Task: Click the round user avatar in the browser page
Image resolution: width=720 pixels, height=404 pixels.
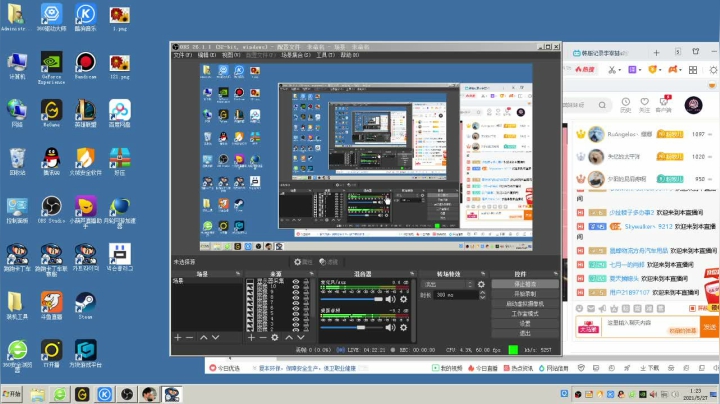Action: (x=693, y=105)
